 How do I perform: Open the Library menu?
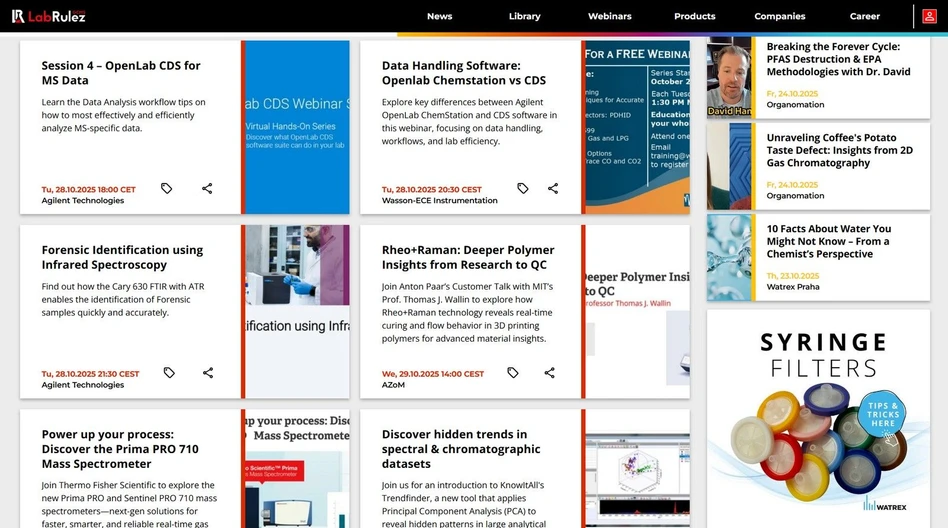524,16
